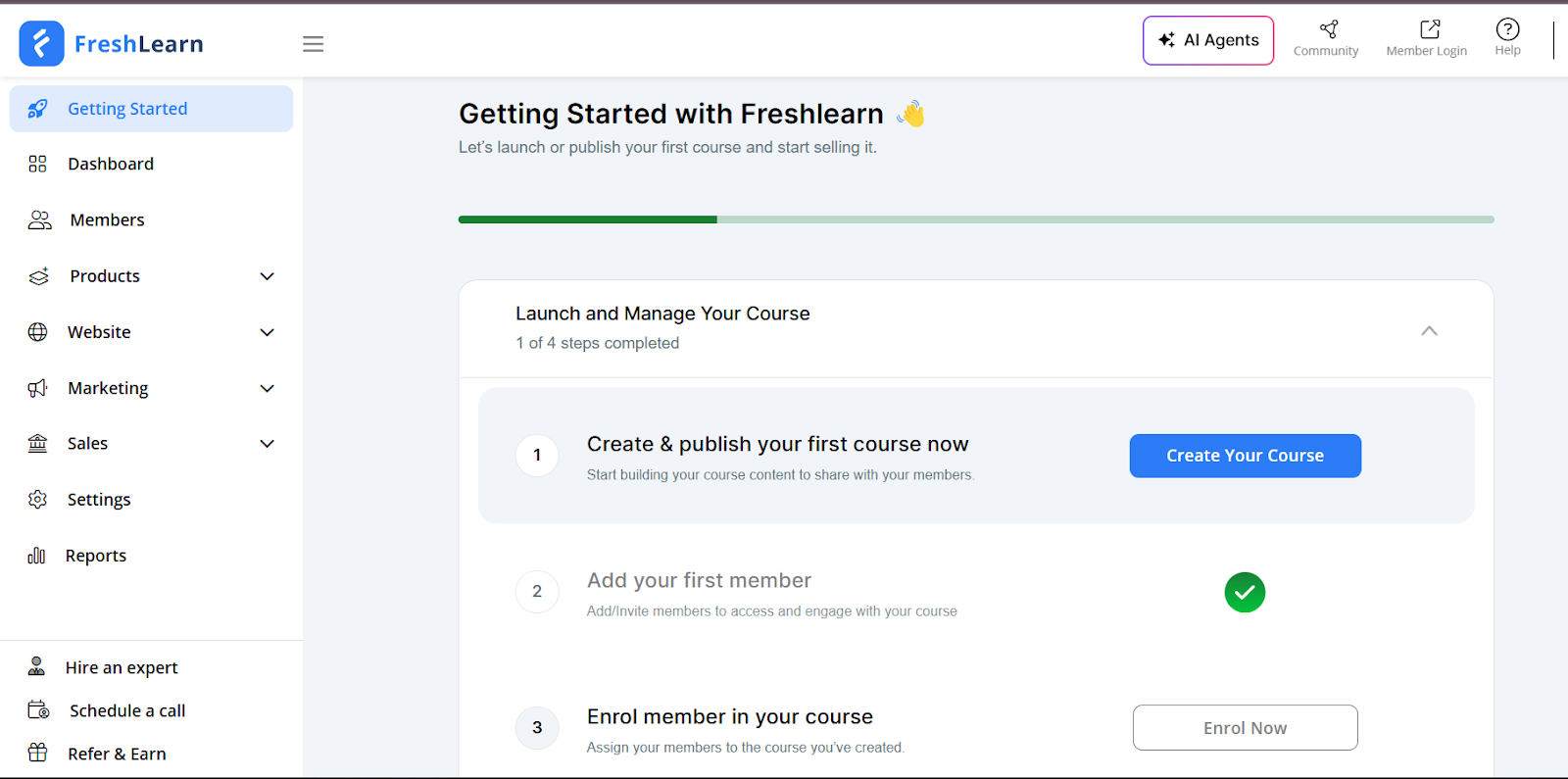This screenshot has height=779, width=1568.
Task: Collapse the Launch and Manage Your Course section
Action: [x=1429, y=331]
